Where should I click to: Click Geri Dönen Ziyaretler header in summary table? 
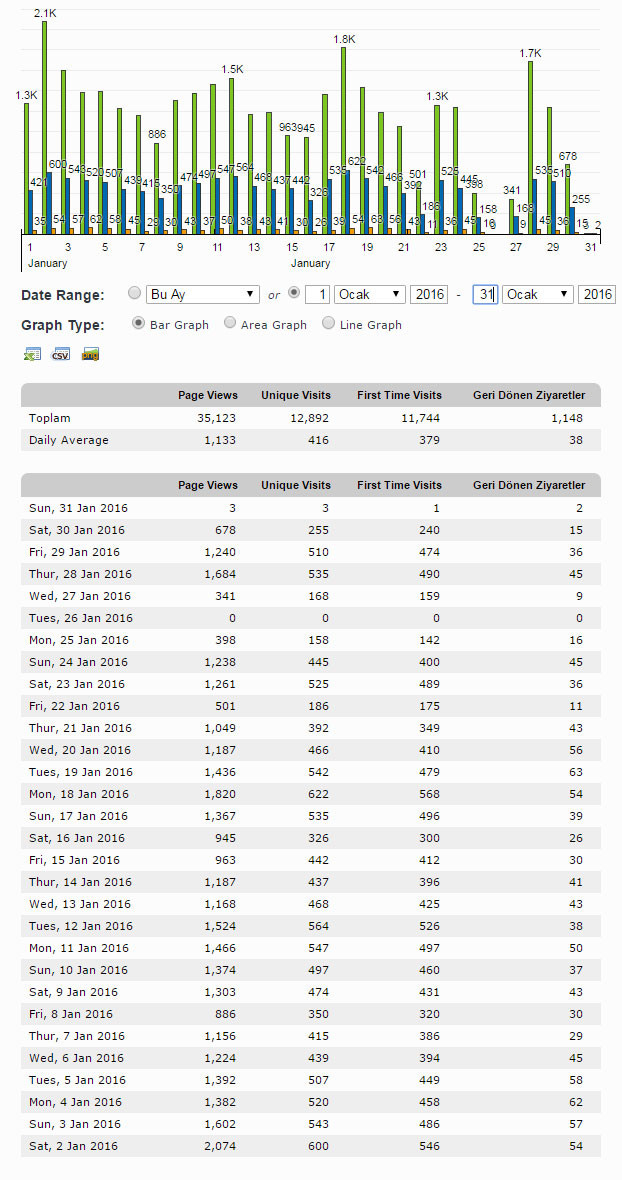[529, 395]
